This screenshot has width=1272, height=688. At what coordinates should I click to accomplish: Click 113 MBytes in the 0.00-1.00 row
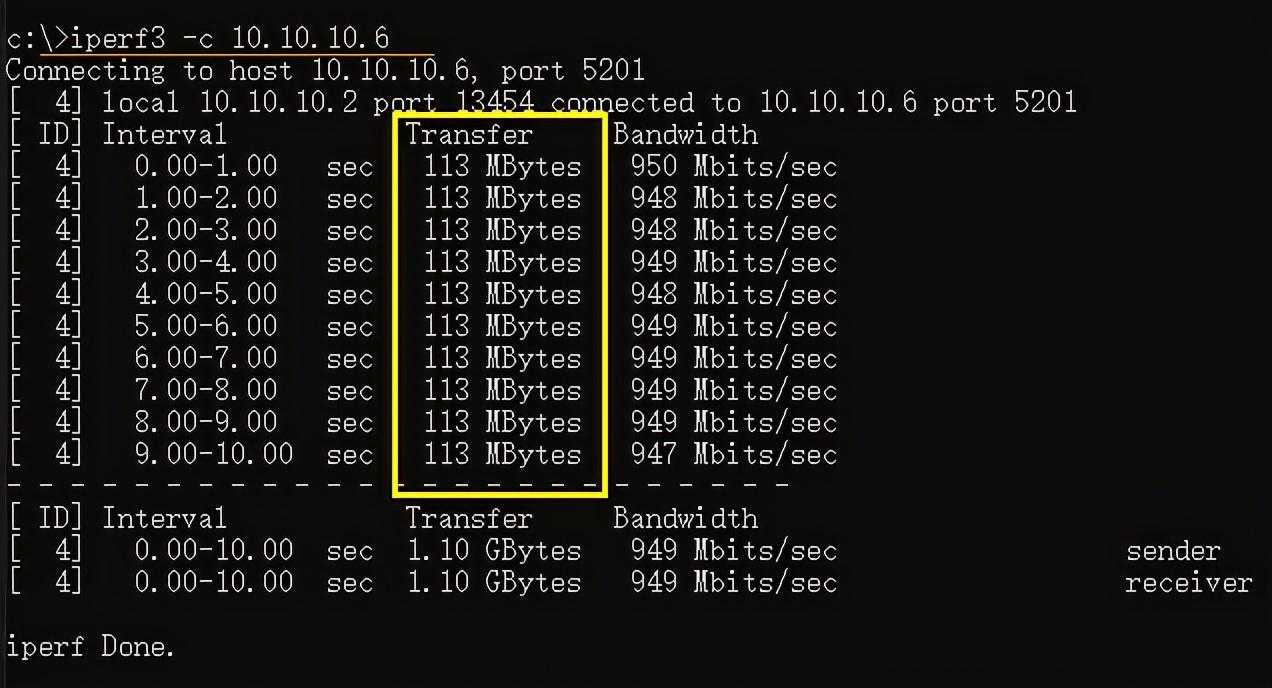pos(502,166)
